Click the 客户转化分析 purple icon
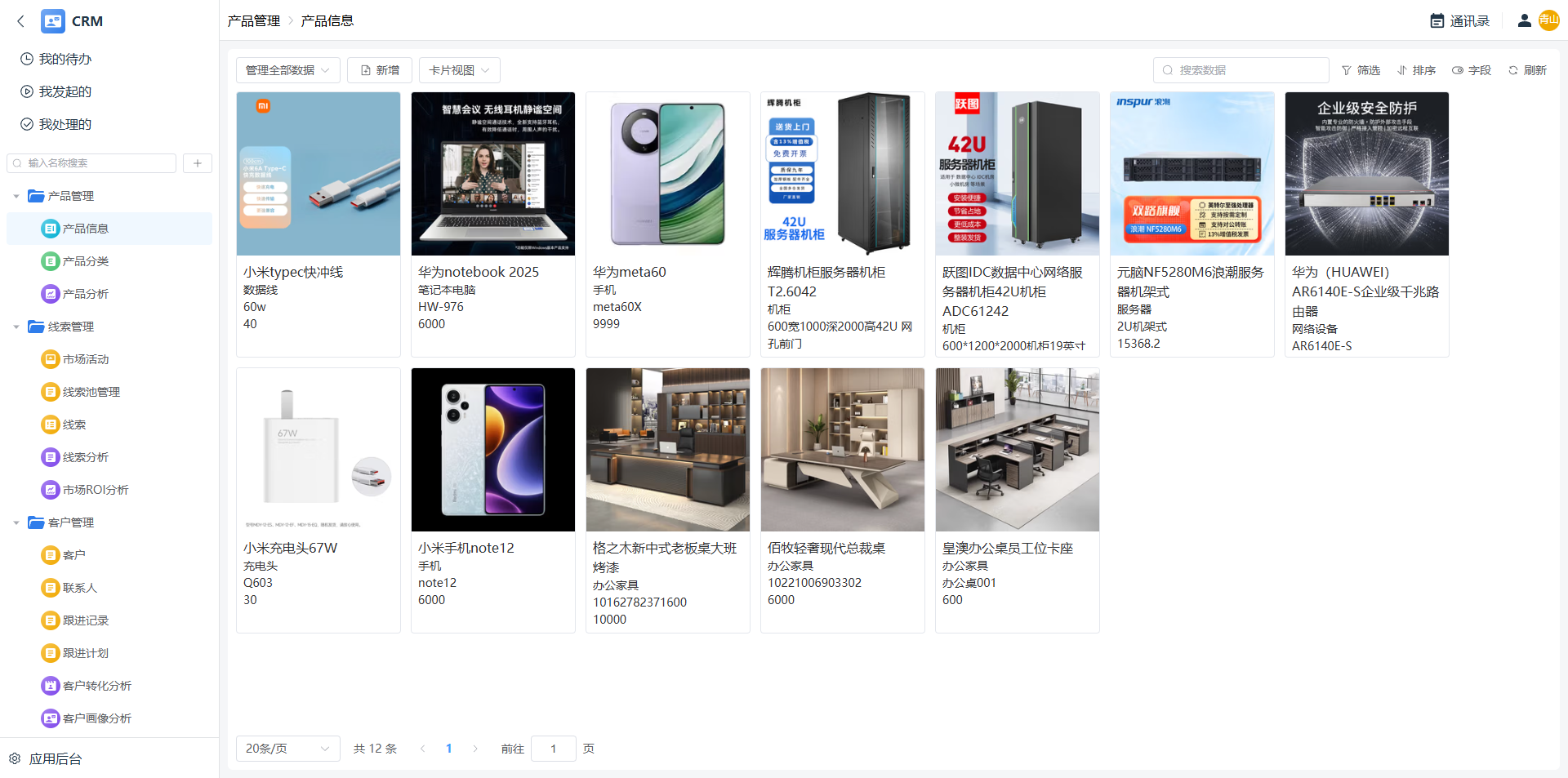 [50, 686]
